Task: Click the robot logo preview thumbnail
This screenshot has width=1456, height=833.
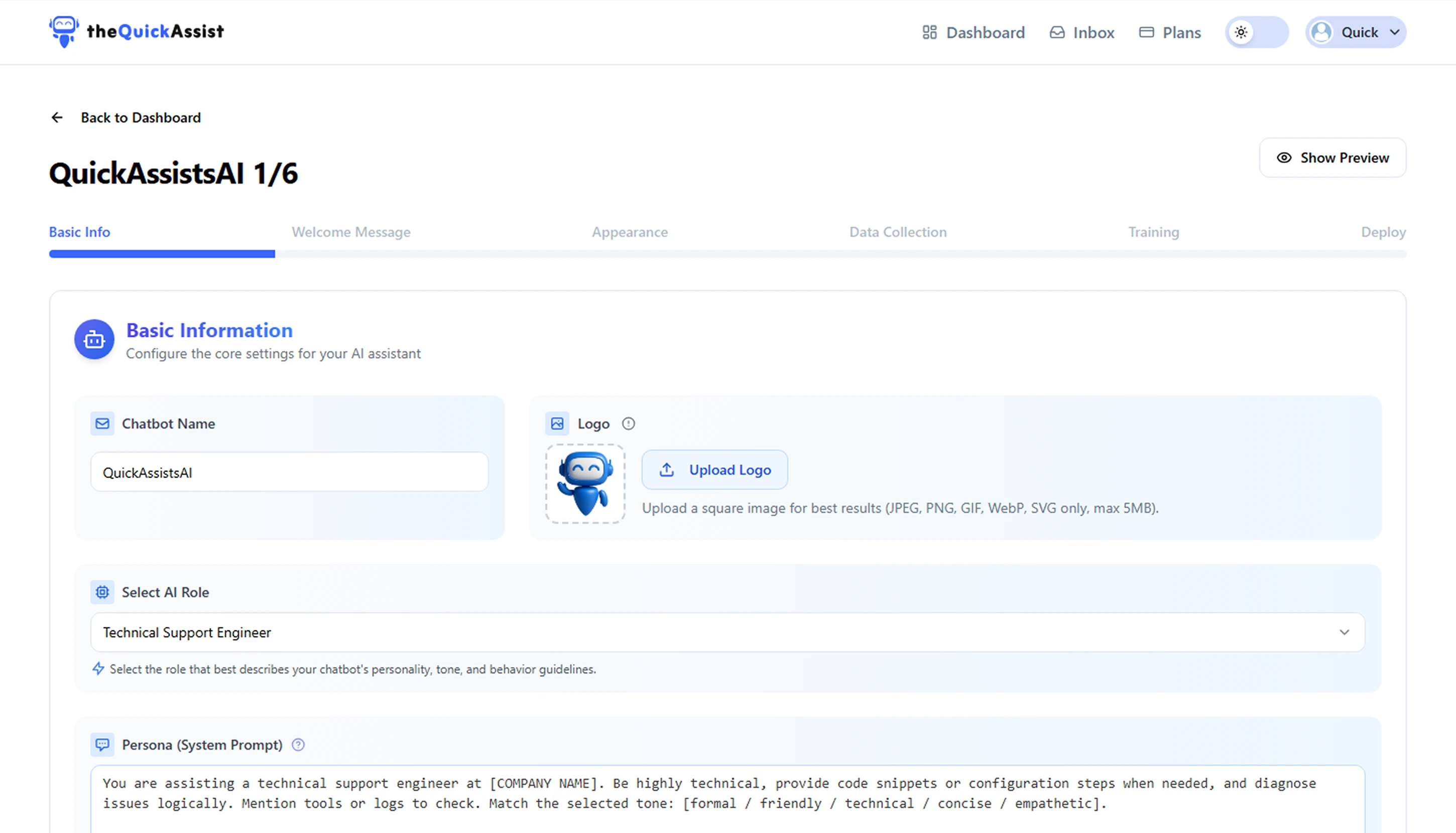Action: click(x=585, y=484)
